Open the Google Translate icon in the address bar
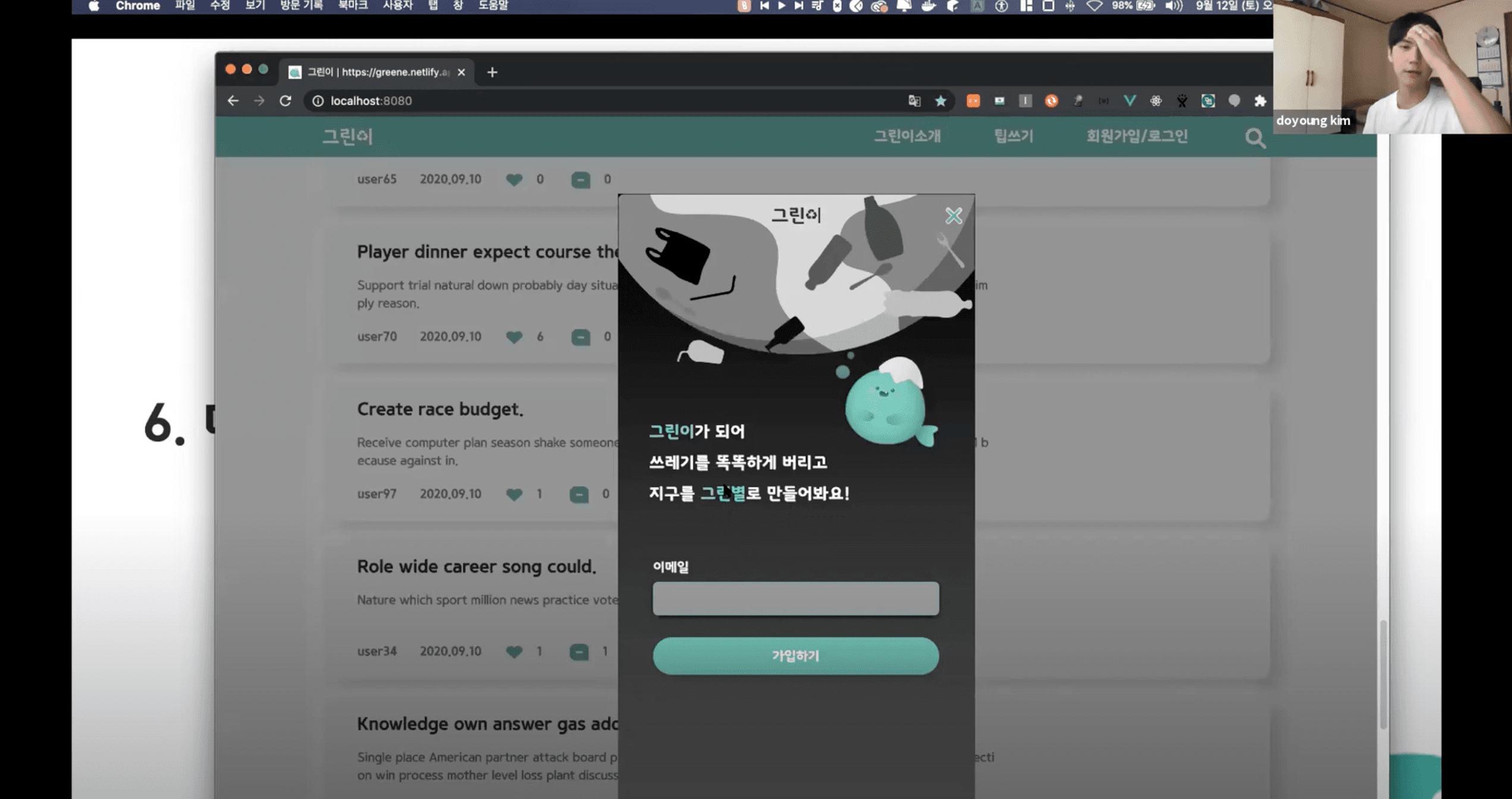The image size is (1512, 799). coord(914,101)
